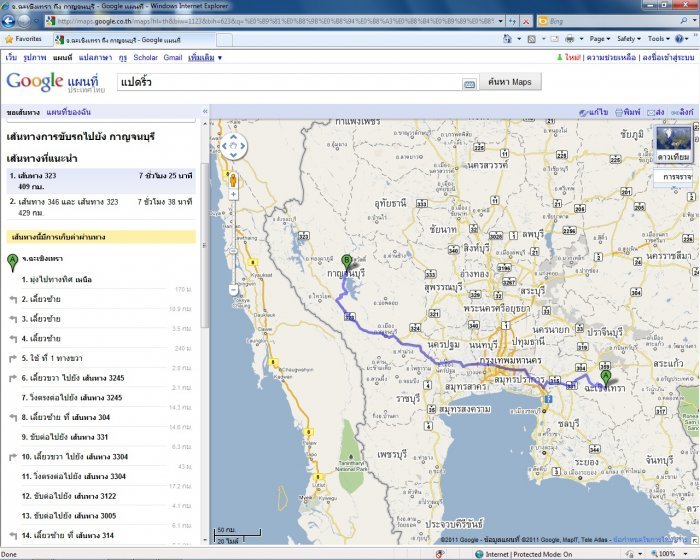Click the IE Back navigation button
700x560 pixels.
click(x=8, y=21)
